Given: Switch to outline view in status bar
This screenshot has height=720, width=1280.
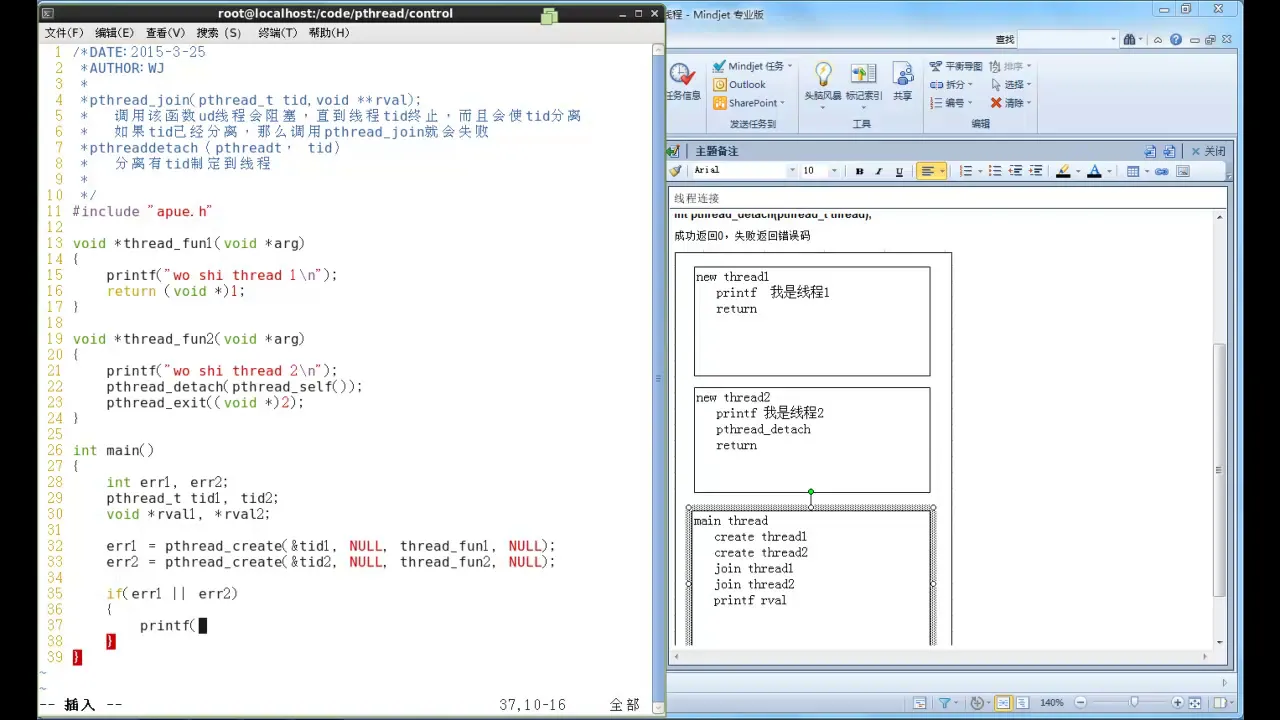Looking at the screenshot, I should pos(1022,702).
